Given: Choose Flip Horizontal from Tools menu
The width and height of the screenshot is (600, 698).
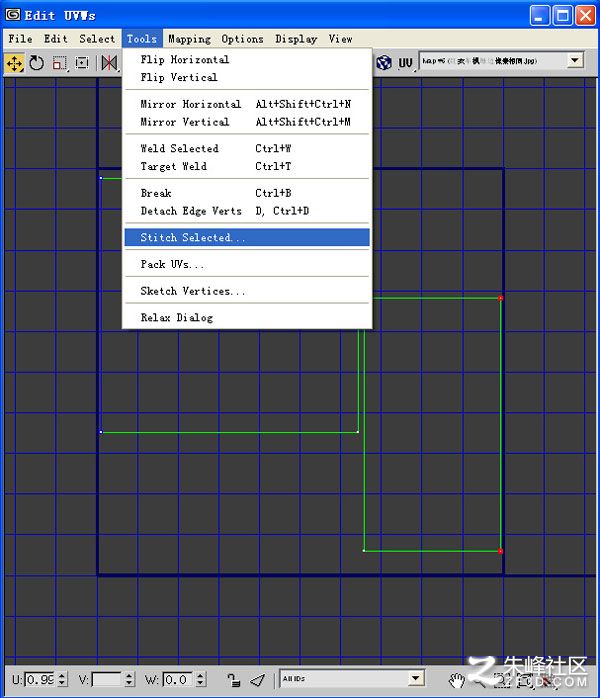Looking at the screenshot, I should point(247,59).
